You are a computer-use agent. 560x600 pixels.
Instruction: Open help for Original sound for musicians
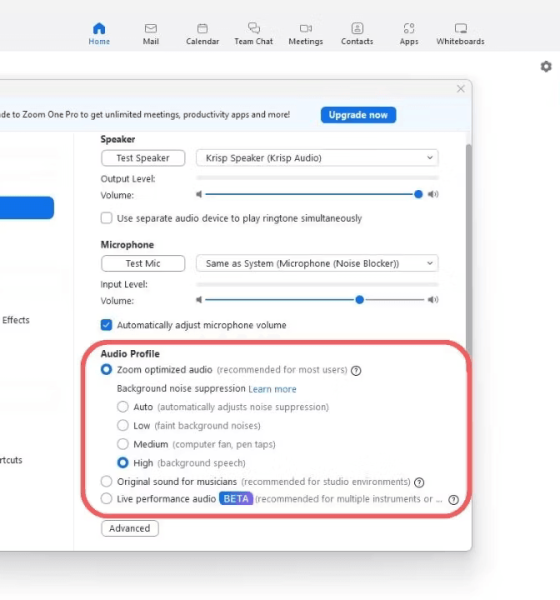tap(419, 483)
